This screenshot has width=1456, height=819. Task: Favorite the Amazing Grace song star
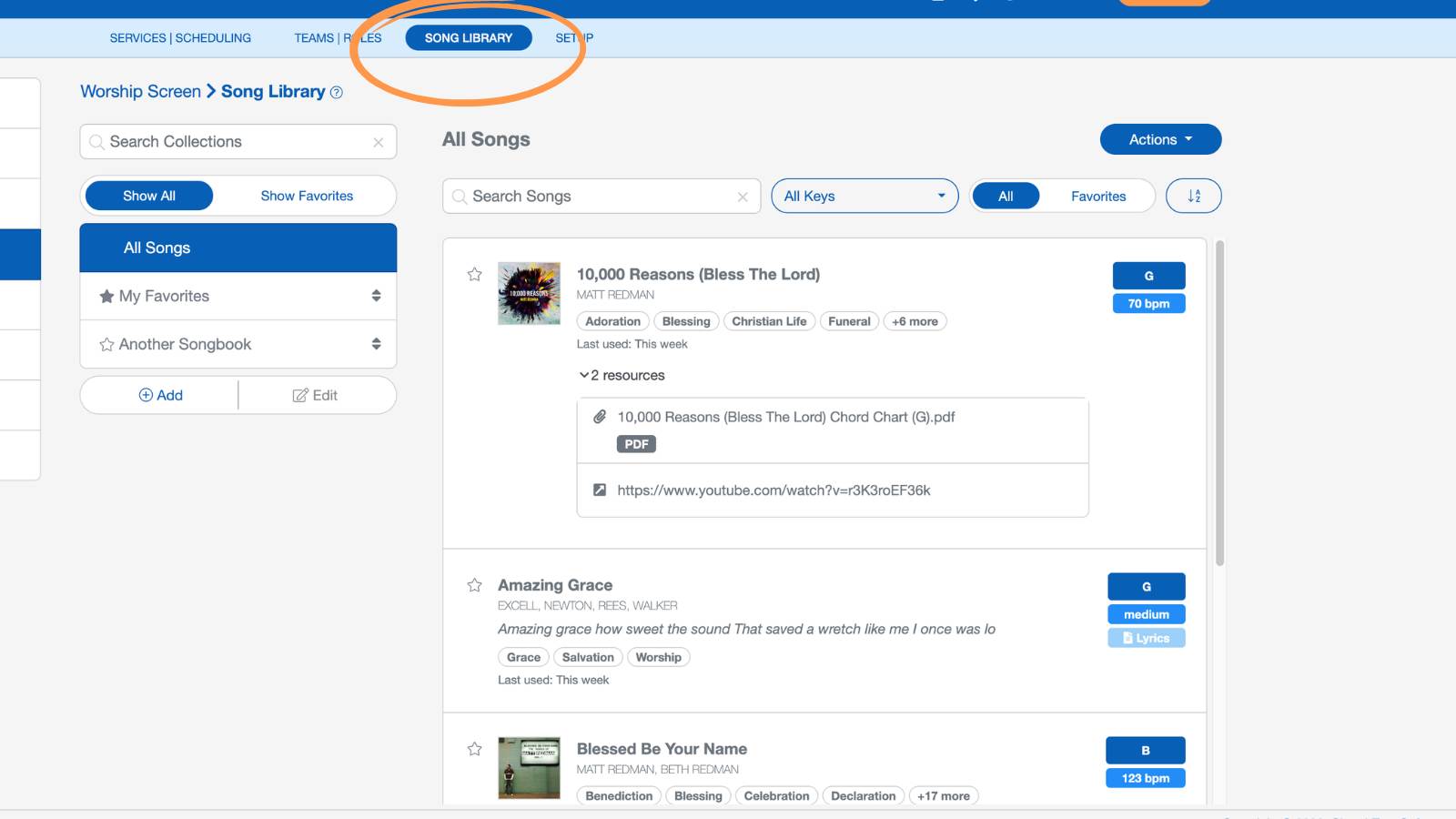pos(474,585)
